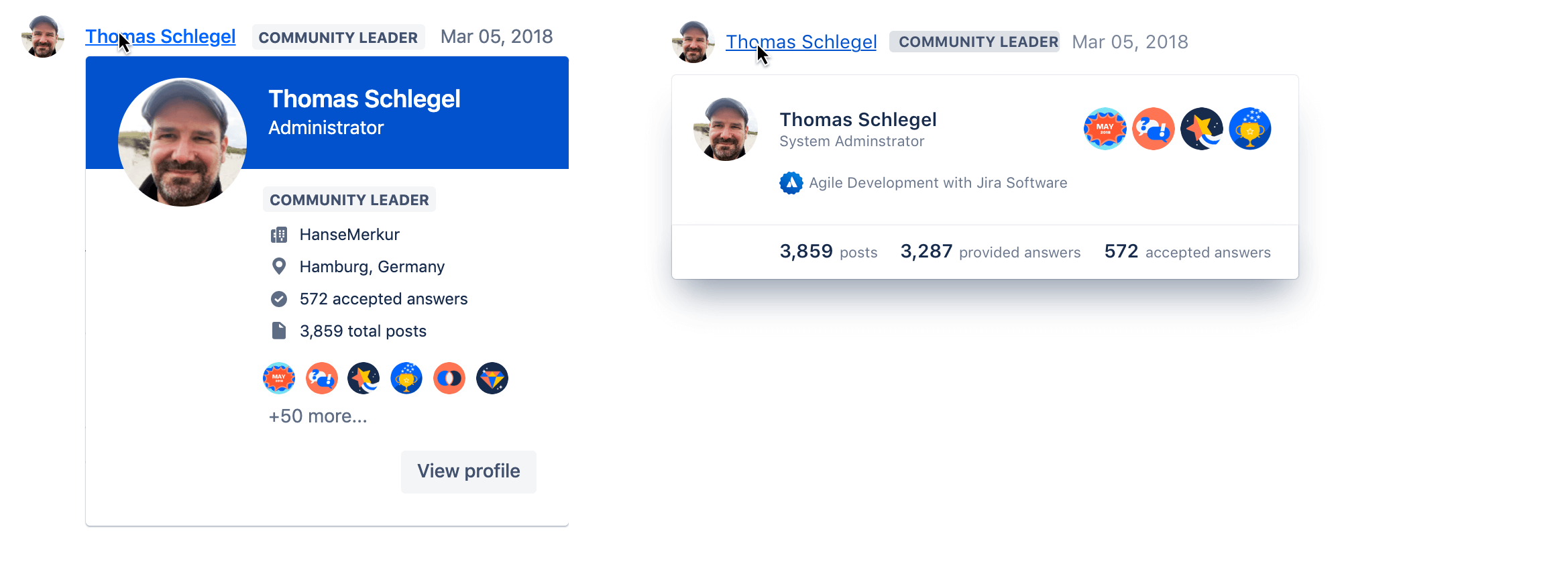This screenshot has height=578, width=1568.
Task: Click the checkmark icon beside 572 accepted answers
Action: pyautogui.click(x=279, y=299)
